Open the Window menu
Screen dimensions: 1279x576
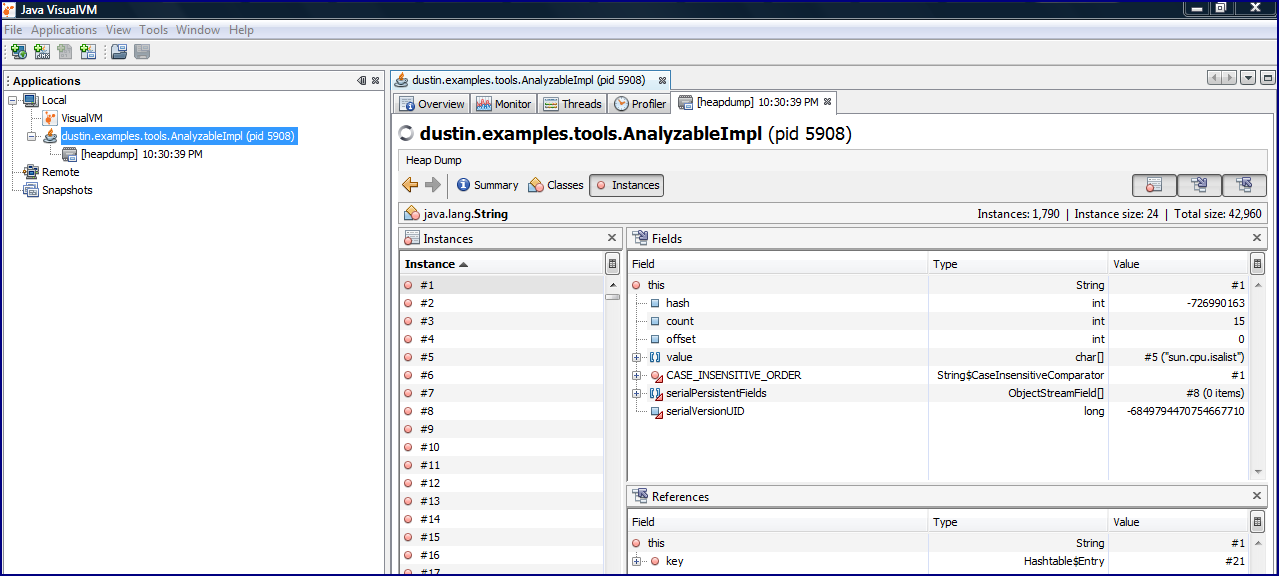pos(198,30)
